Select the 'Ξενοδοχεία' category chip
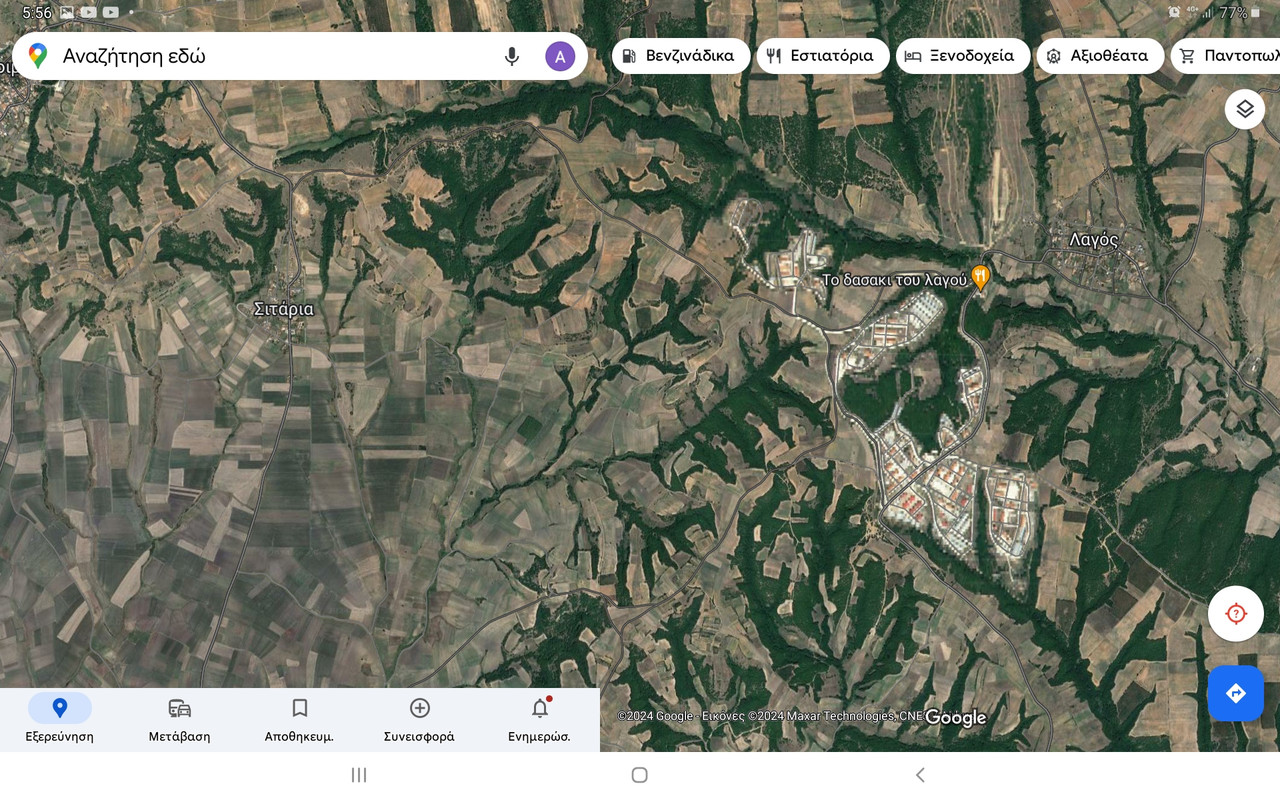Image resolution: width=1280 pixels, height=800 pixels. tap(963, 56)
